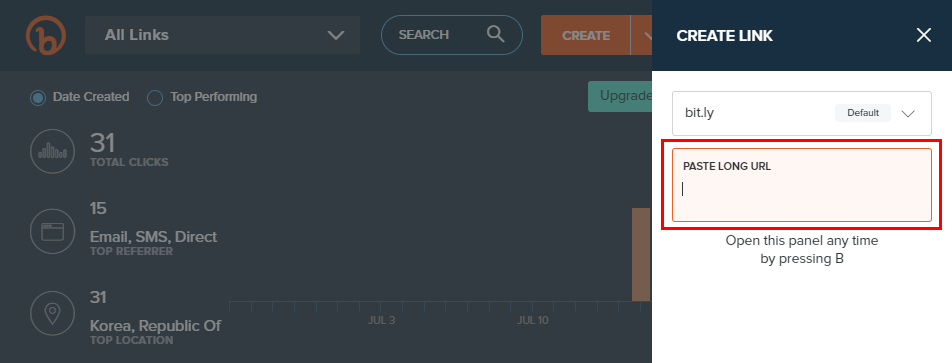Click the JUL 10 axis label
This screenshot has height=363, width=952.
click(533, 320)
